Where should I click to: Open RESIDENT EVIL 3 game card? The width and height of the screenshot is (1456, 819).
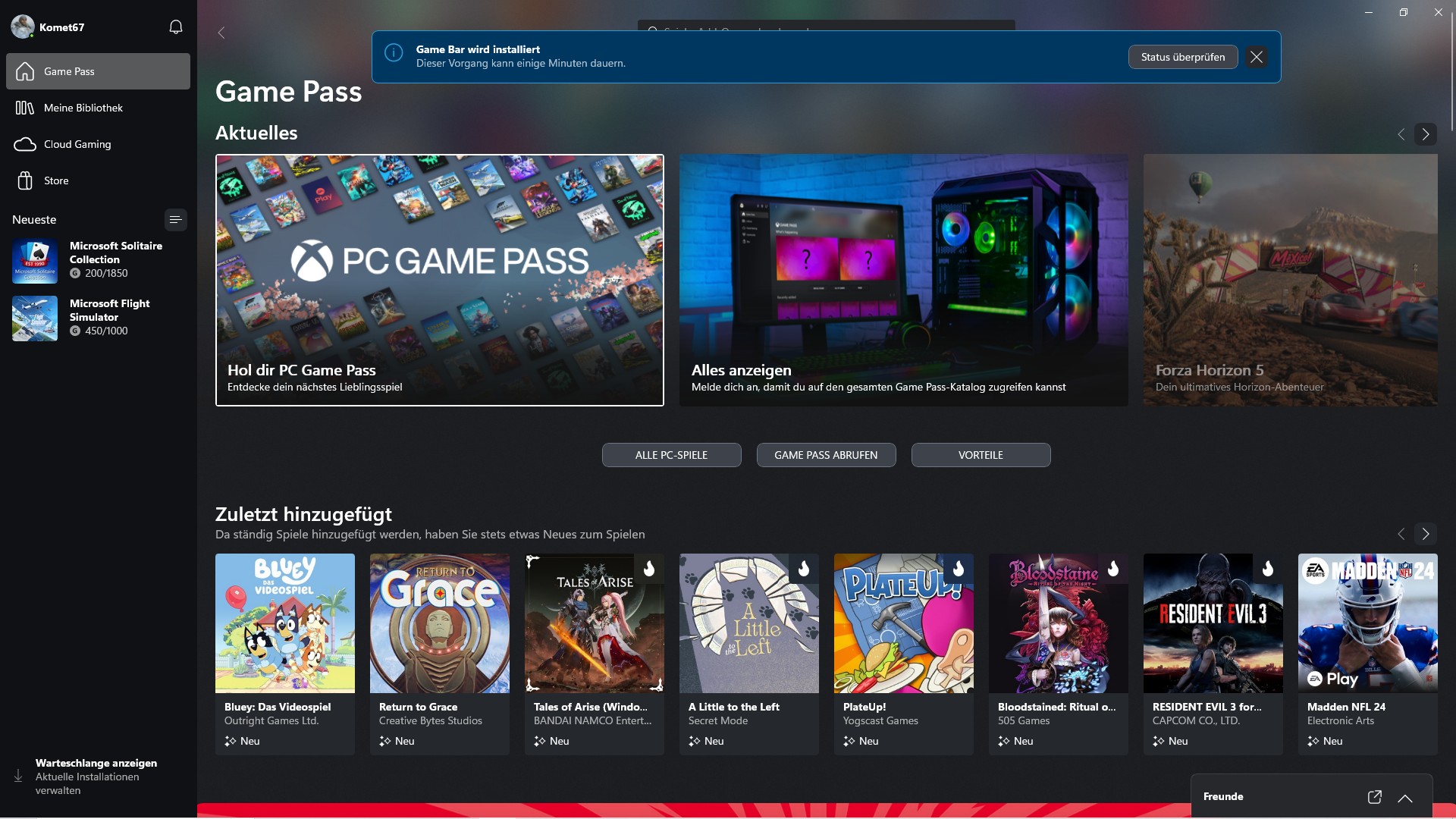coord(1213,654)
